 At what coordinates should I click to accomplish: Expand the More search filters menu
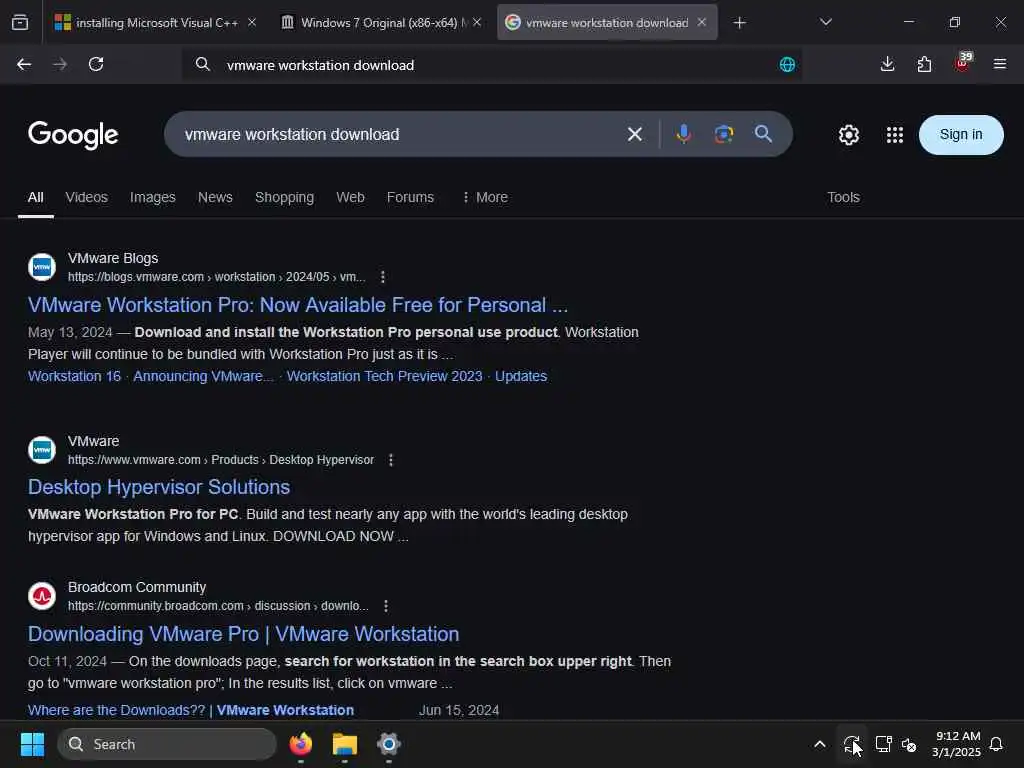pyautogui.click(x=485, y=197)
